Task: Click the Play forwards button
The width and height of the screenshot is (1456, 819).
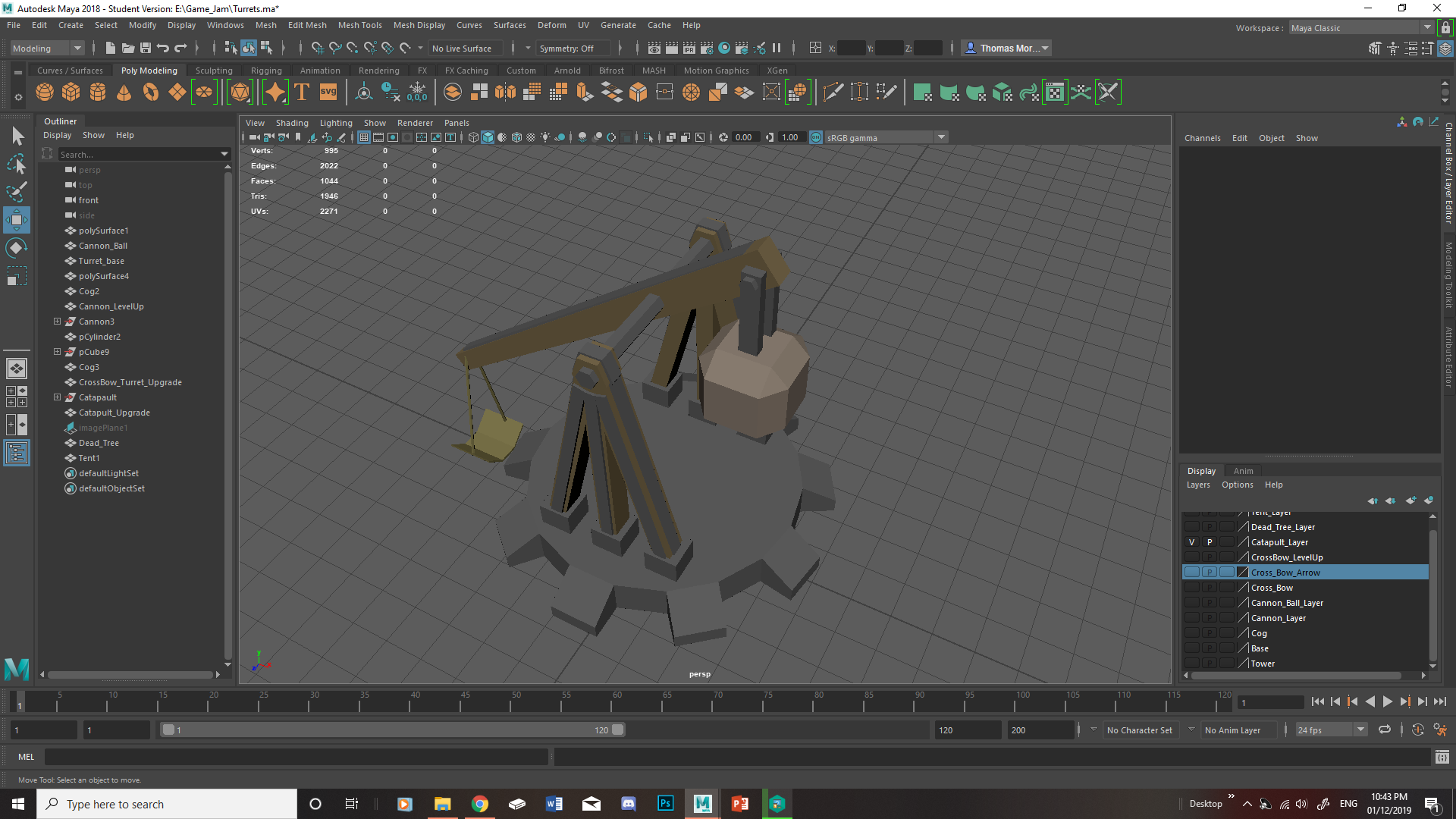Action: (x=1387, y=702)
